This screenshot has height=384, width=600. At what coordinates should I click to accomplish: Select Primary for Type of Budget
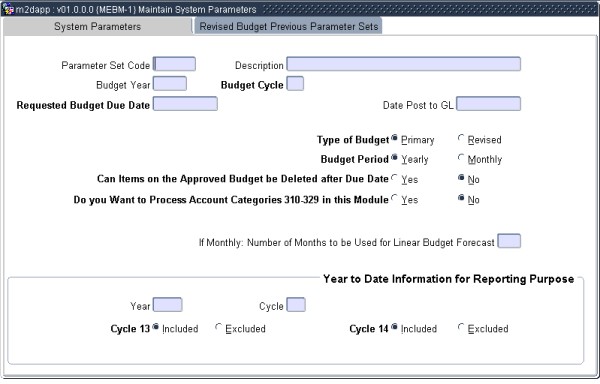click(x=394, y=138)
